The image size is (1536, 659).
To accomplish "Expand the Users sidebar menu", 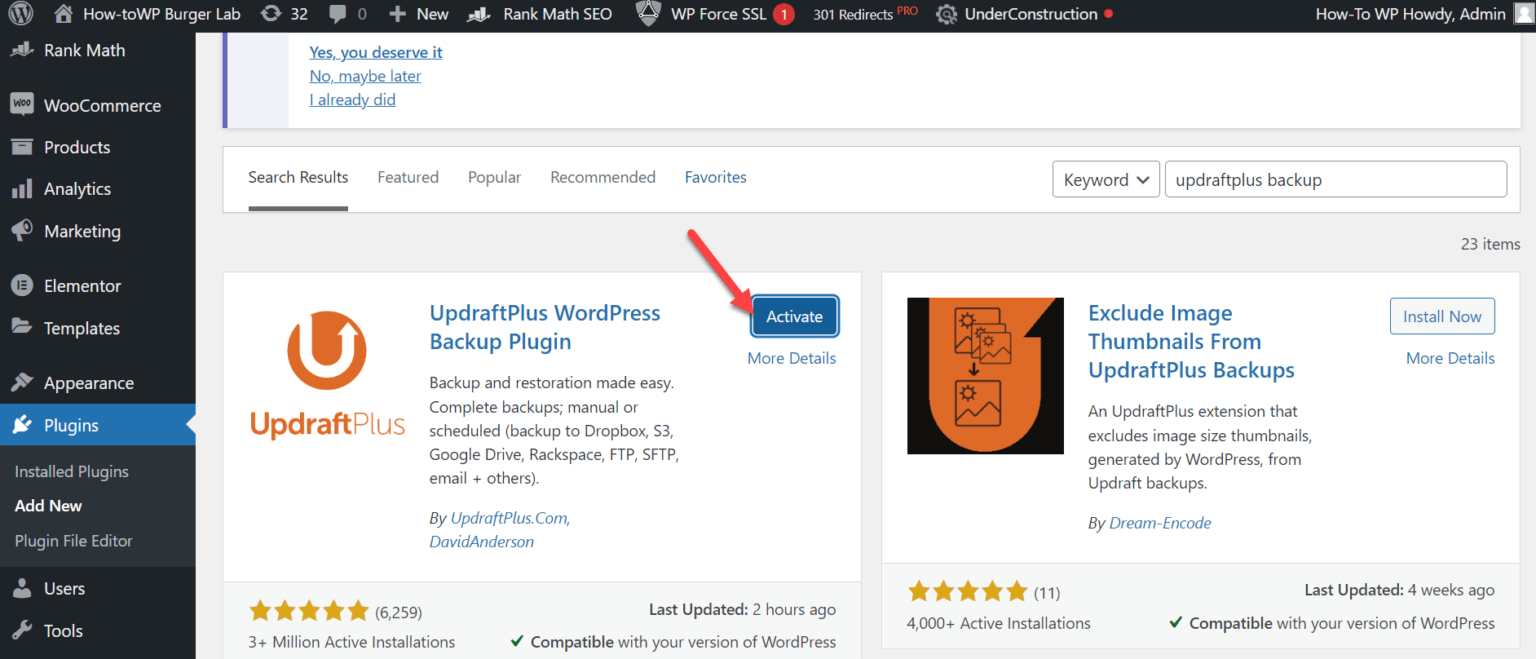I will (62, 588).
